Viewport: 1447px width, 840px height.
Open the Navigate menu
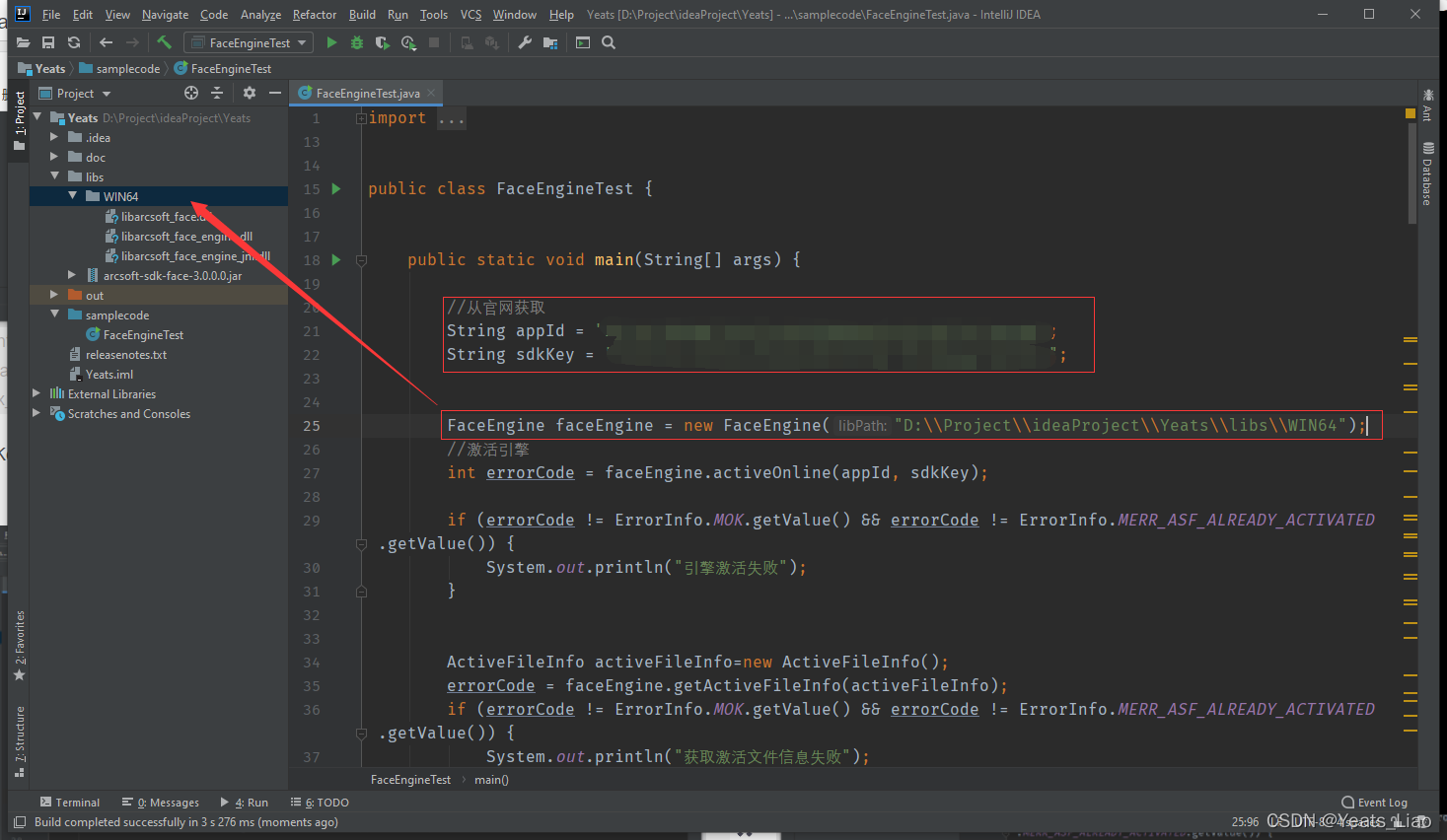click(x=165, y=15)
